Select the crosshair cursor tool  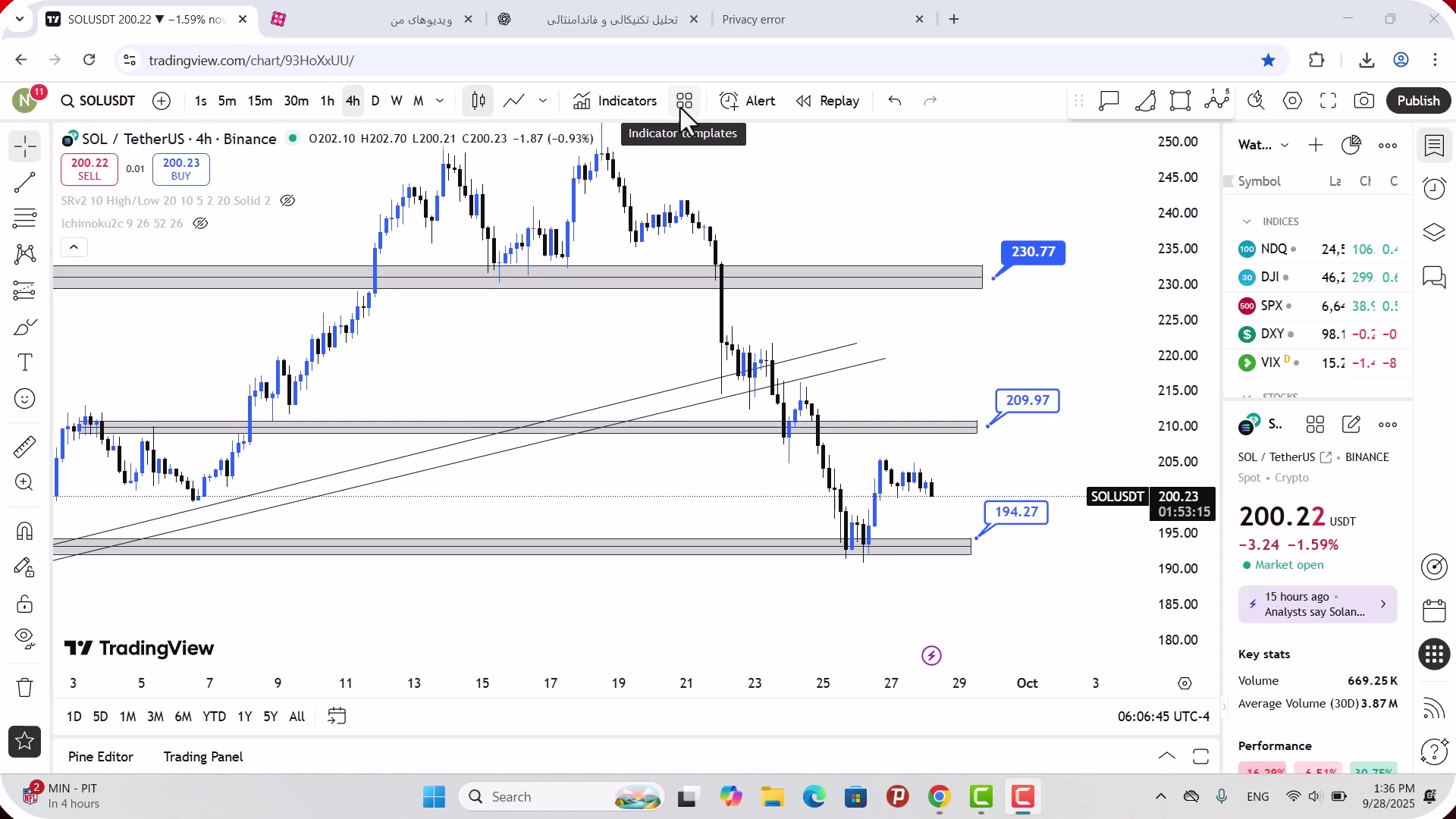[25, 146]
